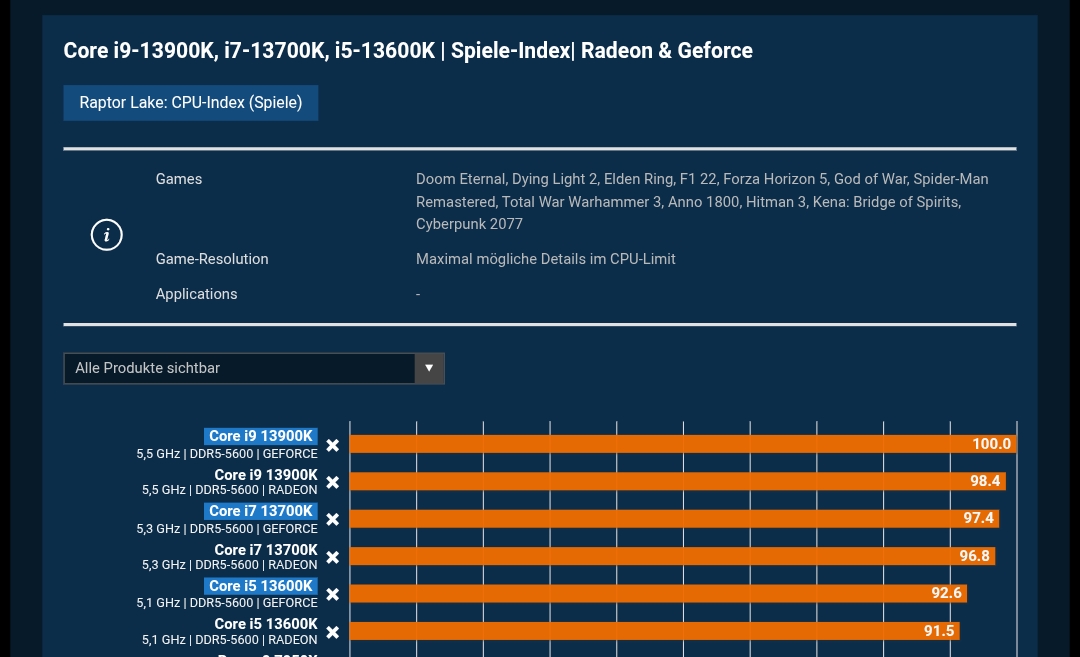
Task: Click Core i9 13900K RADEON label
Action: coord(266,474)
